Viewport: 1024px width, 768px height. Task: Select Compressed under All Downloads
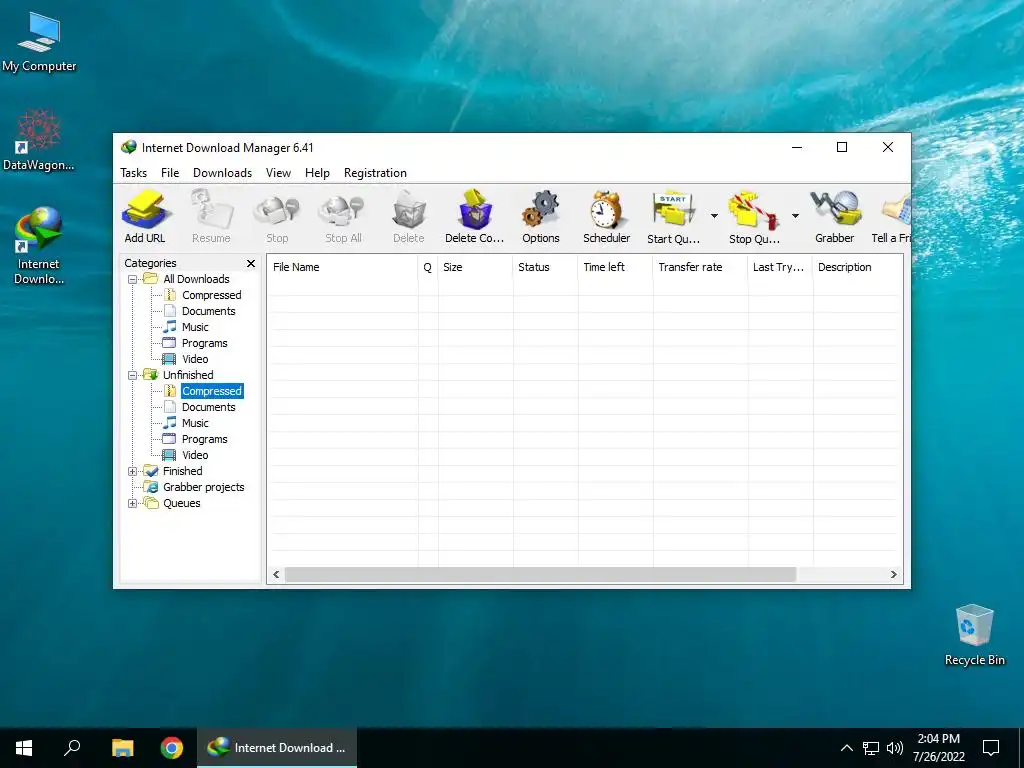pos(212,295)
